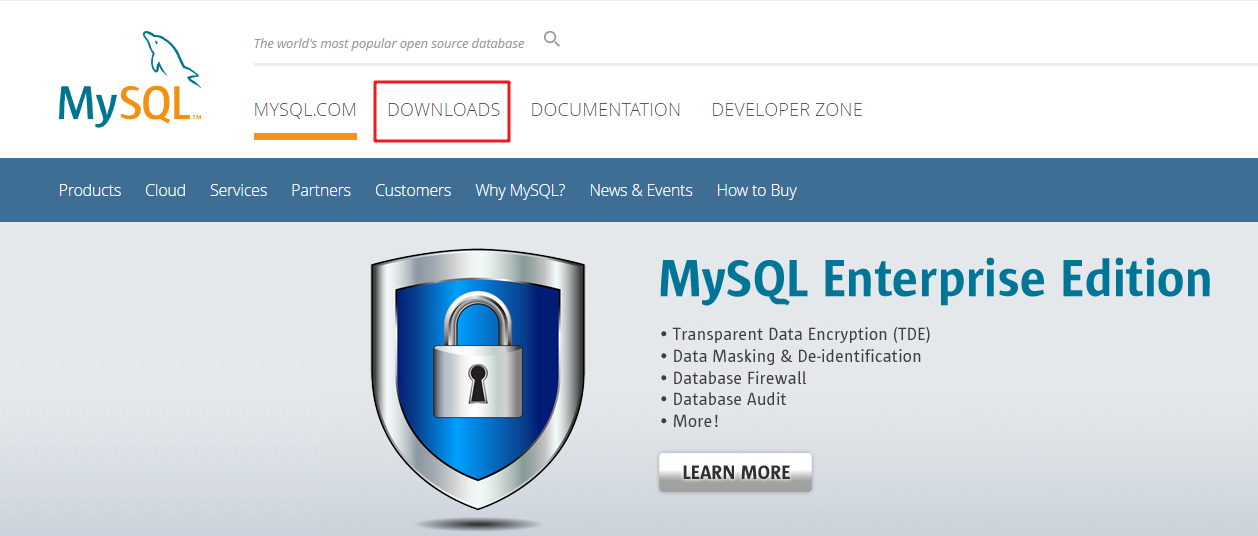Open the Customers page
Viewport: 1258px width, 536px height.
pos(413,190)
